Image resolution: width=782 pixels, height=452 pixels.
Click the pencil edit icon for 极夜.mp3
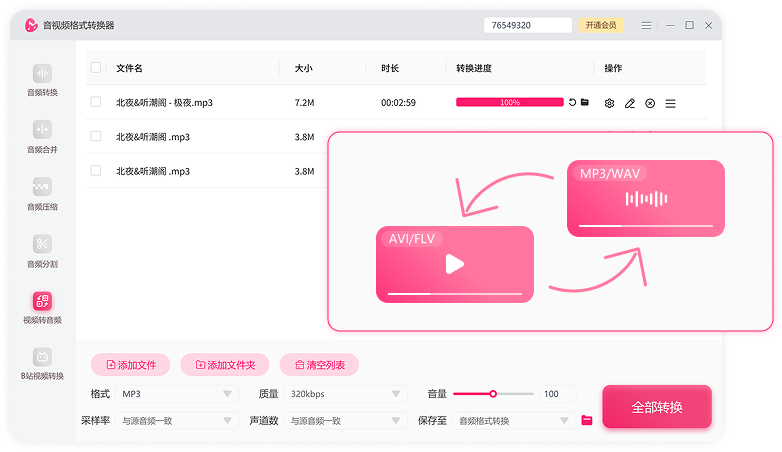coord(630,103)
